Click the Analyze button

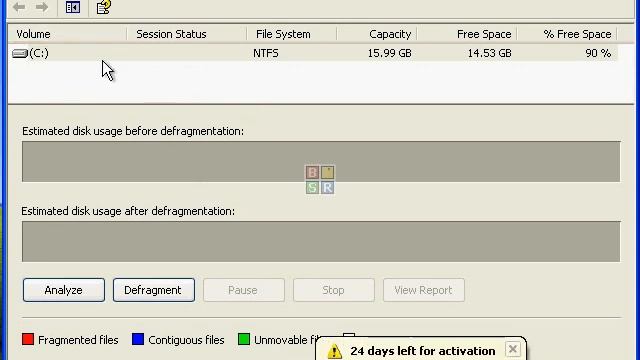(x=64, y=290)
